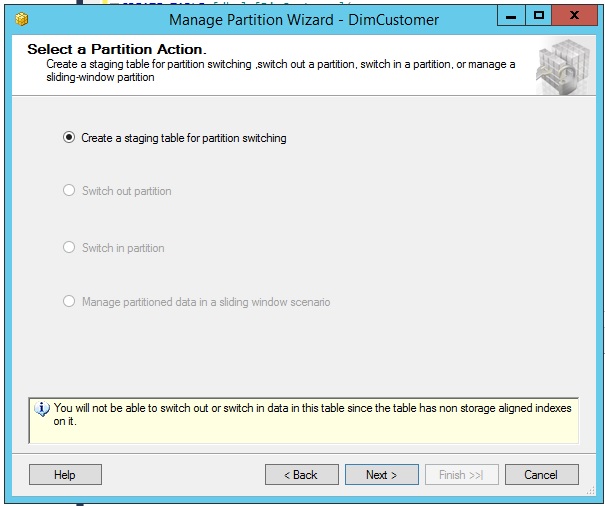Select Create a staging table radio button
The image size is (605, 506).
point(69,137)
